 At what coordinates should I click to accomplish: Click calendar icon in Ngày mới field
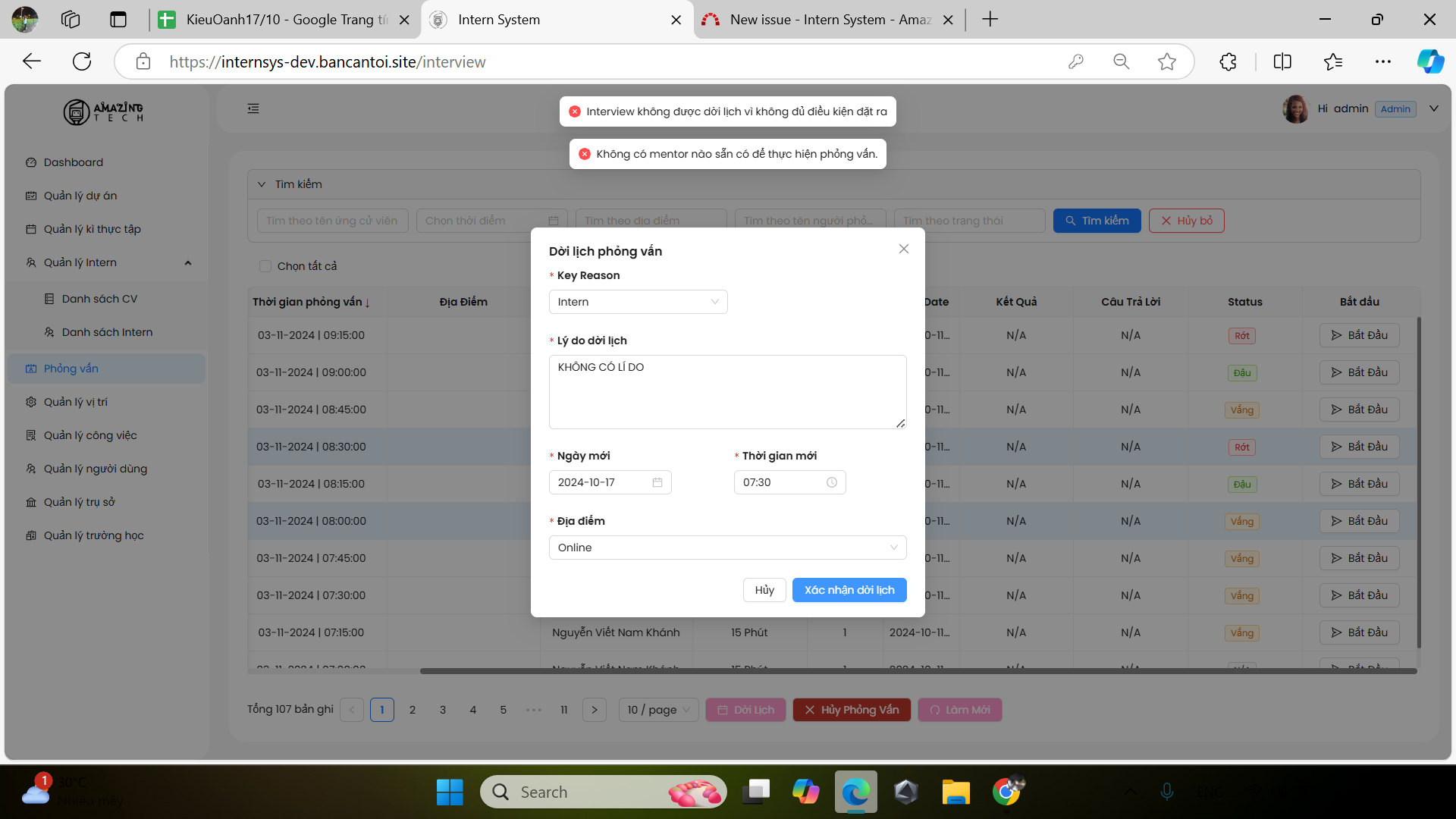point(657,482)
